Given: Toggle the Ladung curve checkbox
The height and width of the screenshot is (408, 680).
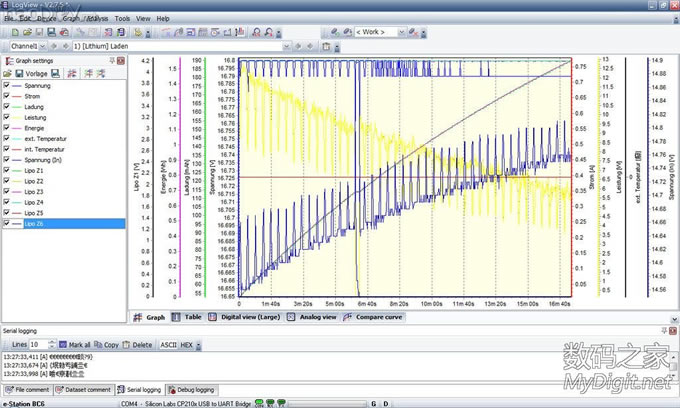Looking at the screenshot, I should (7, 107).
